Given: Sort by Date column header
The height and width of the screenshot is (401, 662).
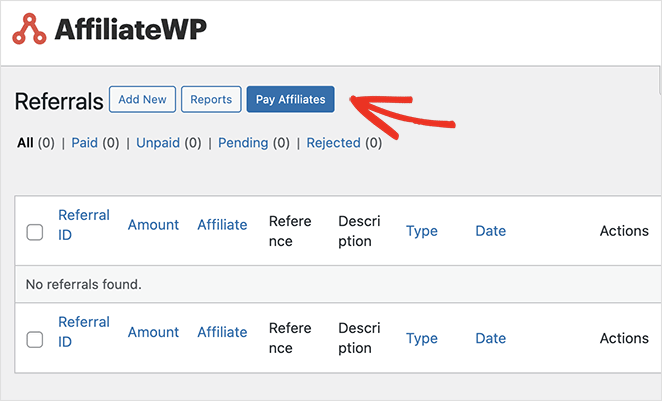Looking at the screenshot, I should (490, 231).
